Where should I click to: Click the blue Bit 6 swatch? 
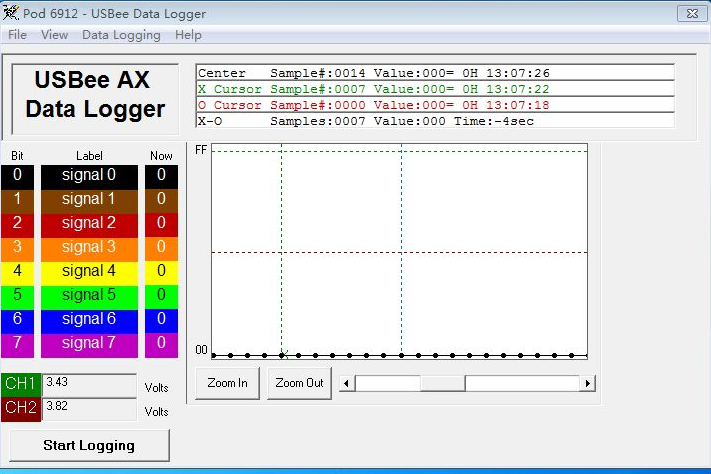click(17, 321)
